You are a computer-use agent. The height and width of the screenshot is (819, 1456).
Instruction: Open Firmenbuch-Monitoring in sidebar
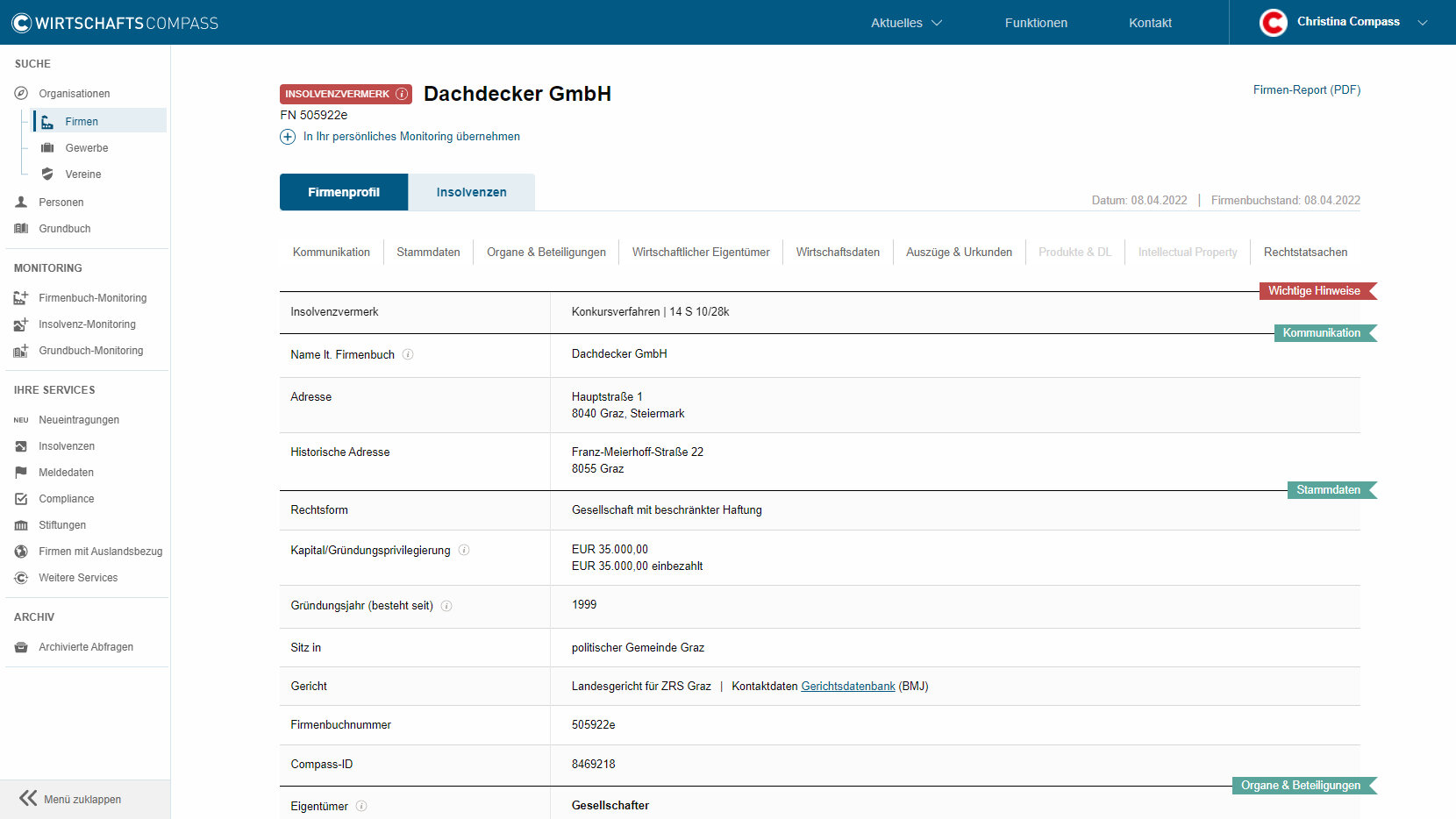pyautogui.click(x=92, y=298)
